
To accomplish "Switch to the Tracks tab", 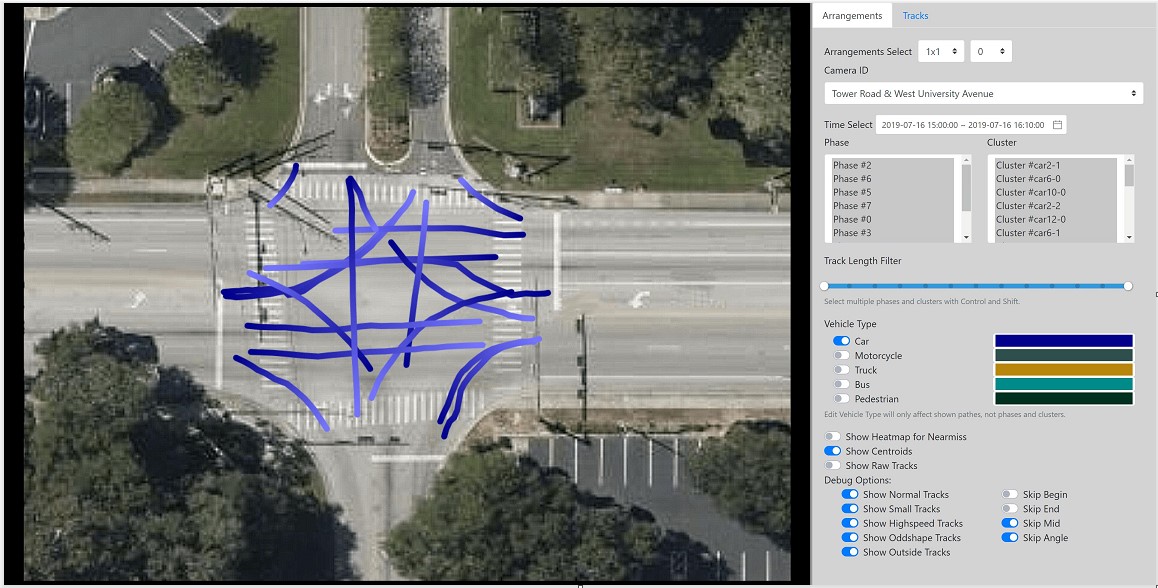I will [x=915, y=16].
